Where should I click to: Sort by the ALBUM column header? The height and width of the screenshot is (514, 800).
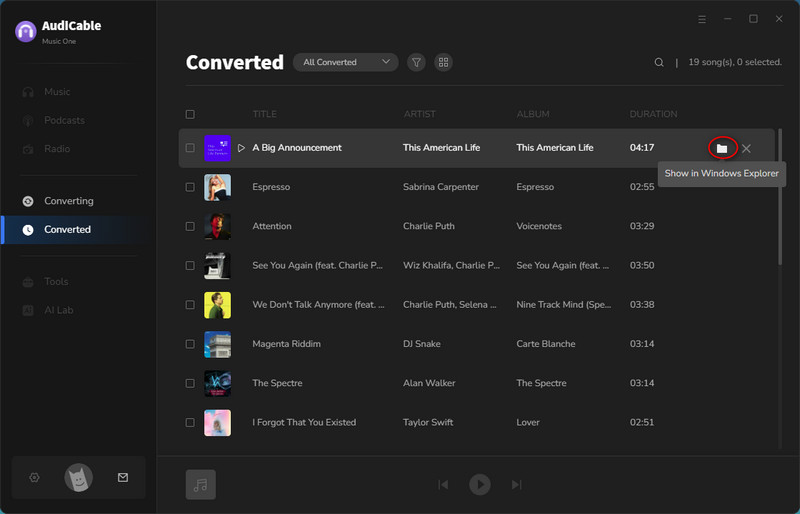pyautogui.click(x=533, y=114)
